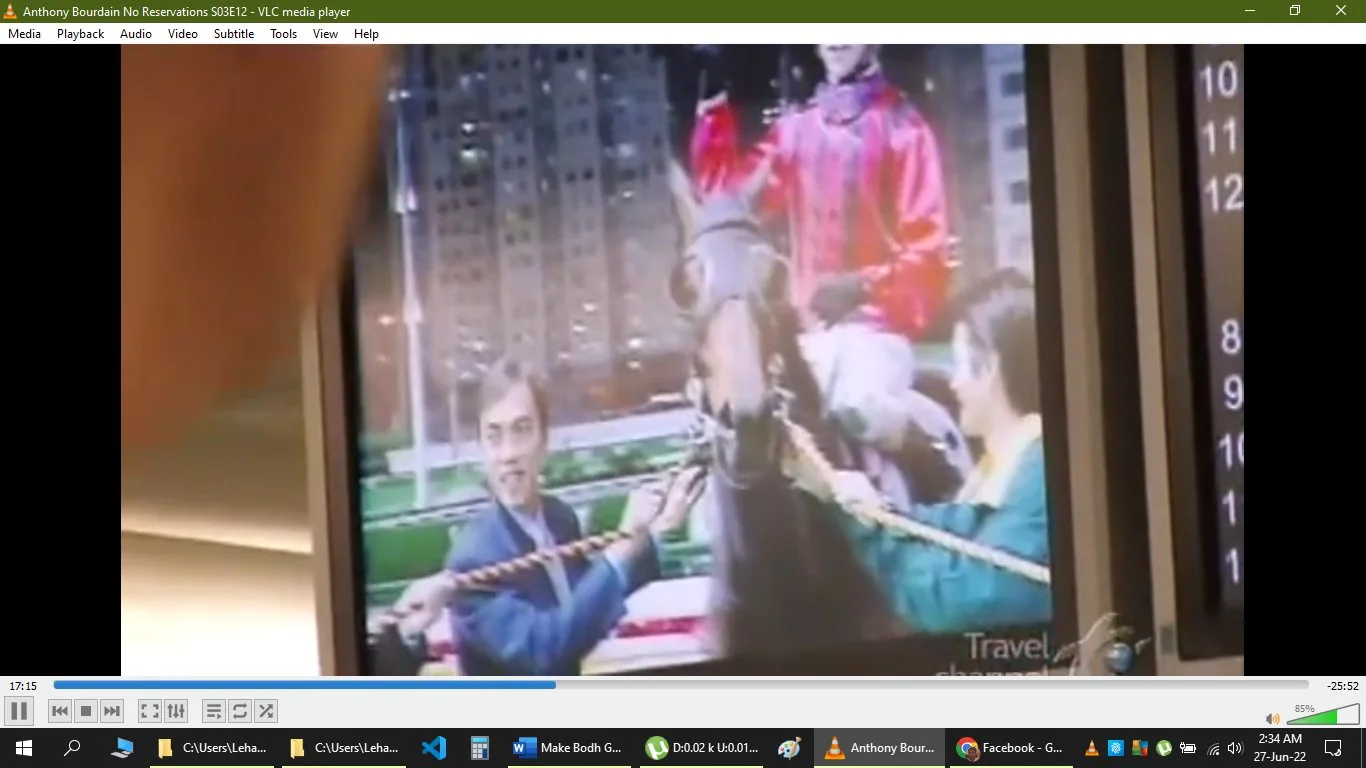Pause the video playback

pyautogui.click(x=19, y=711)
